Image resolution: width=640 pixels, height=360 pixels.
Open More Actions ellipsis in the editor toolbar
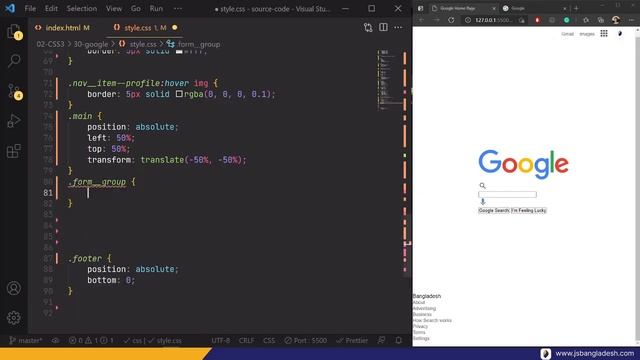(398, 27)
